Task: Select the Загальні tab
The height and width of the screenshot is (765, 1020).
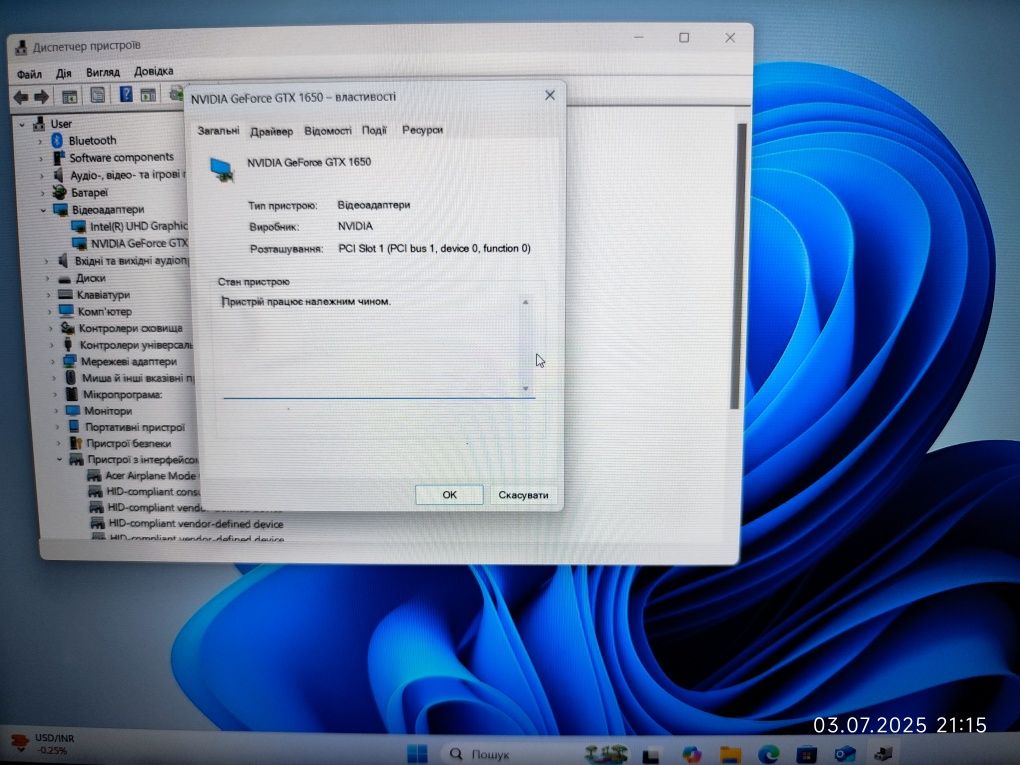Action: (218, 131)
